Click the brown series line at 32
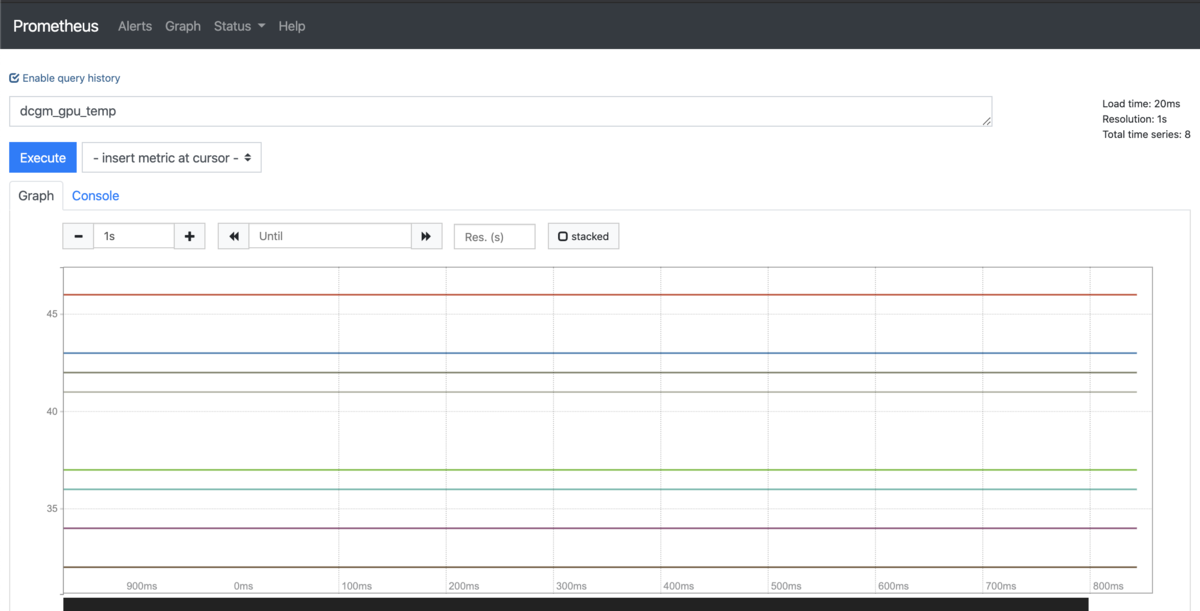Image resolution: width=1200 pixels, height=611 pixels. click(600, 567)
